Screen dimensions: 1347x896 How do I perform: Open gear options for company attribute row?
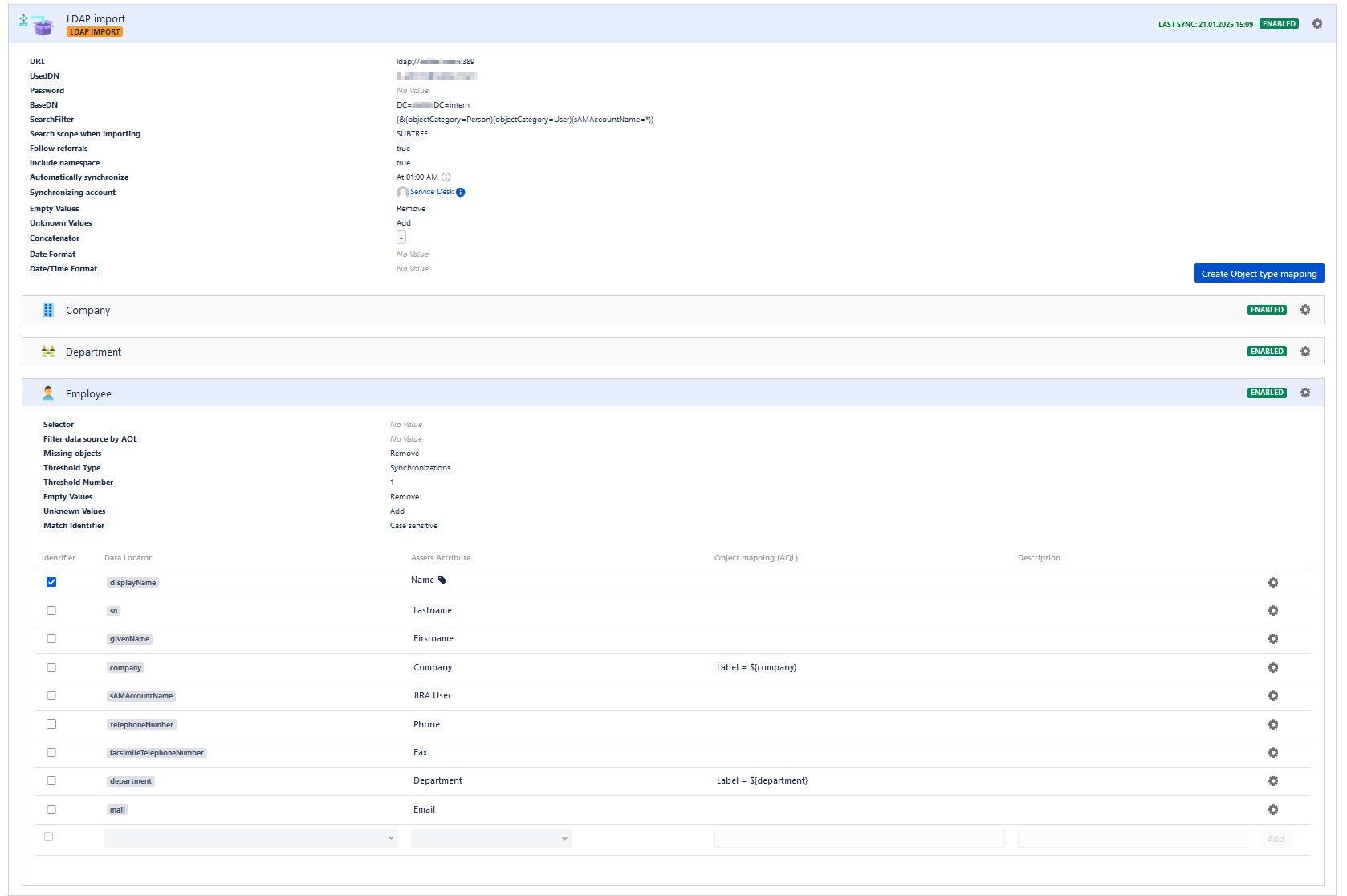pos(1273,668)
